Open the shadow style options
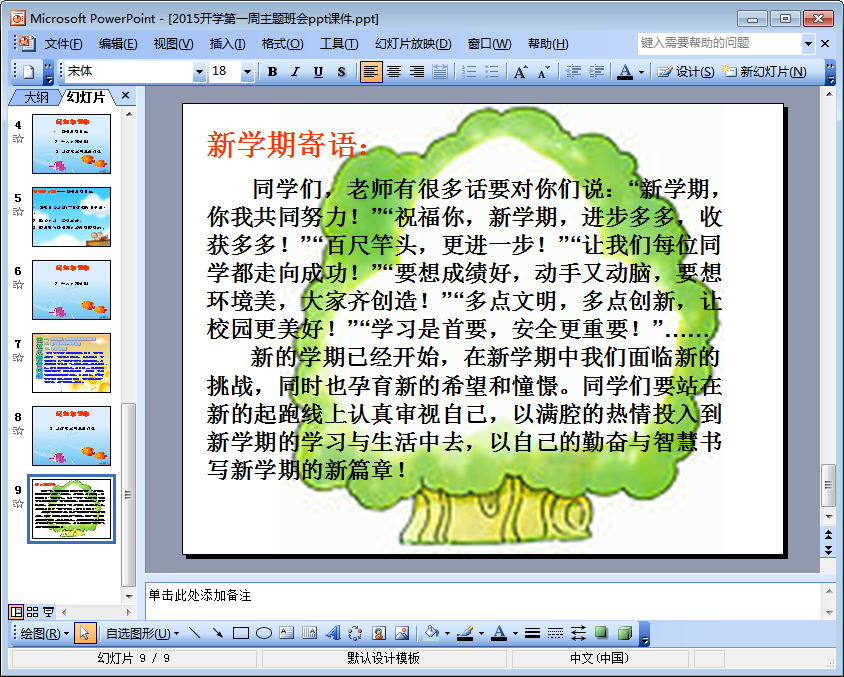This screenshot has width=844, height=677. 601,633
